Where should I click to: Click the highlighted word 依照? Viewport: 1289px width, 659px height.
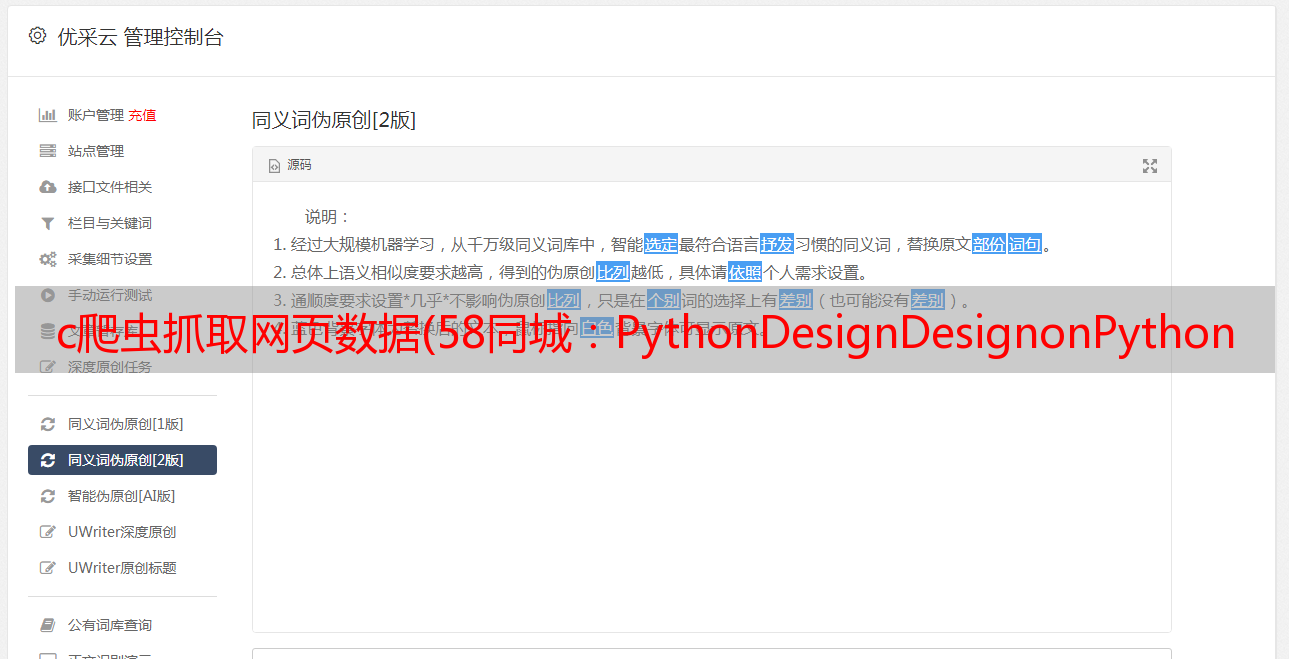745,272
